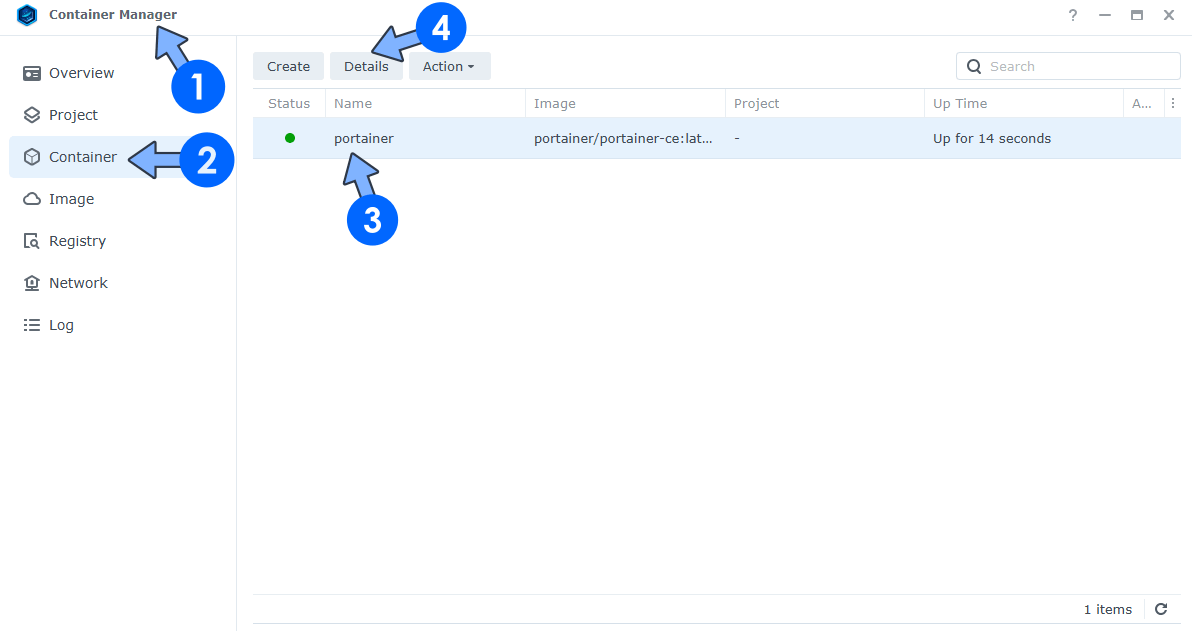The image size is (1192, 631).
Task: Click the Log list icon in sidebar
Action: click(31, 325)
